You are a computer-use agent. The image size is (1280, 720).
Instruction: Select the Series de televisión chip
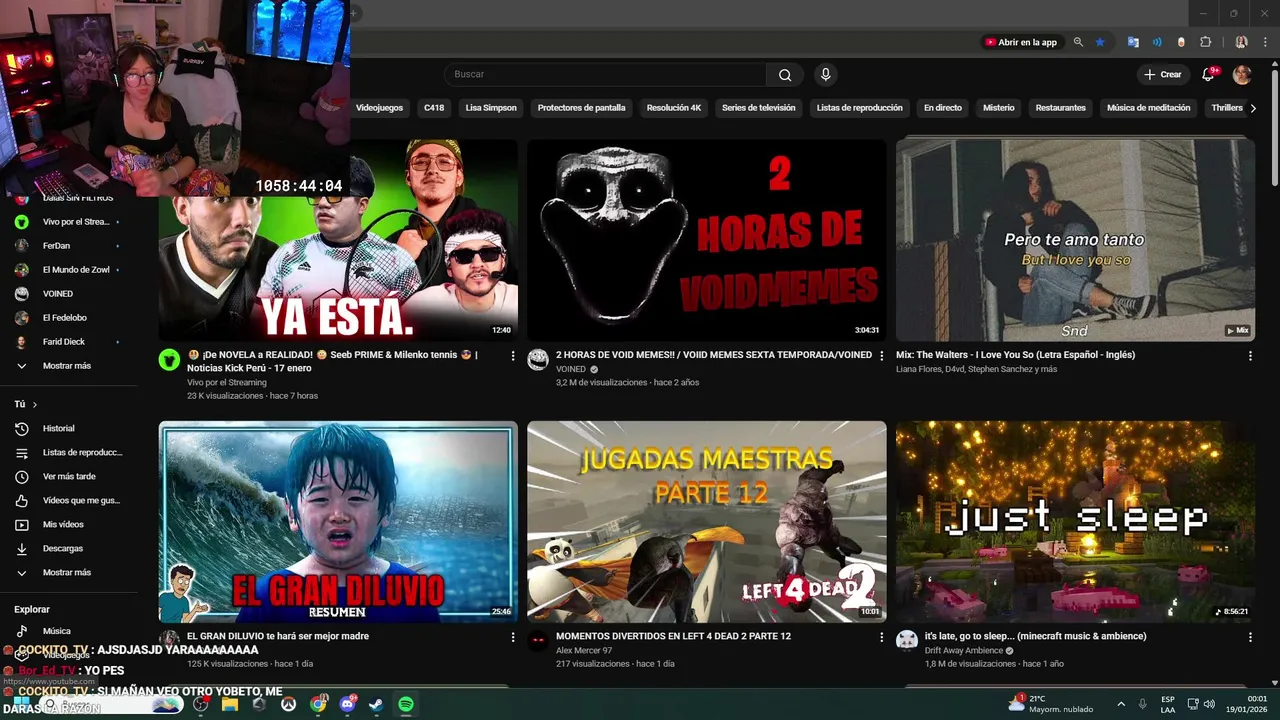coord(759,108)
